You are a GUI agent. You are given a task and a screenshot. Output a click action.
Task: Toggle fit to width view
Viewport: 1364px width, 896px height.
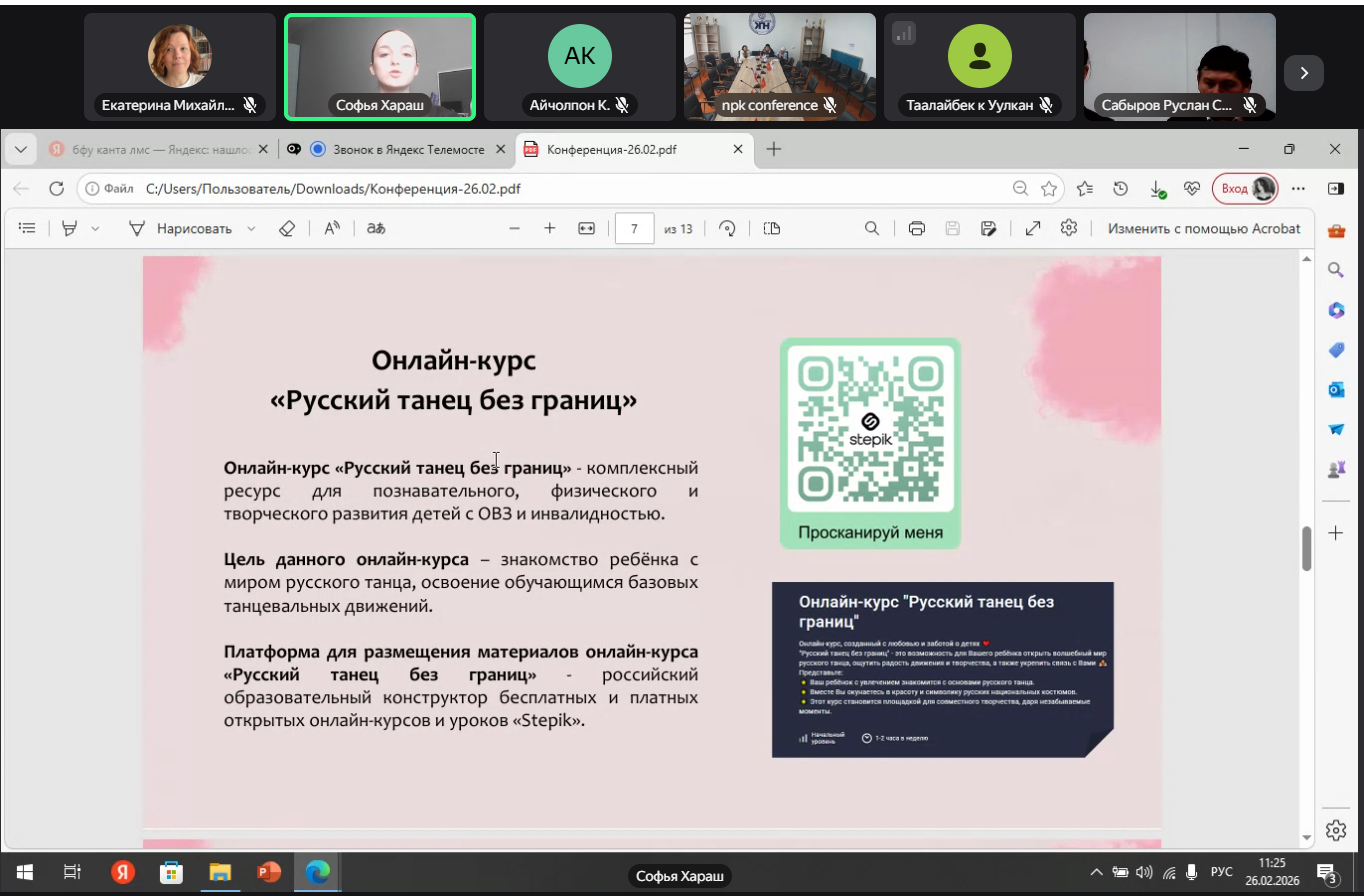coord(586,228)
